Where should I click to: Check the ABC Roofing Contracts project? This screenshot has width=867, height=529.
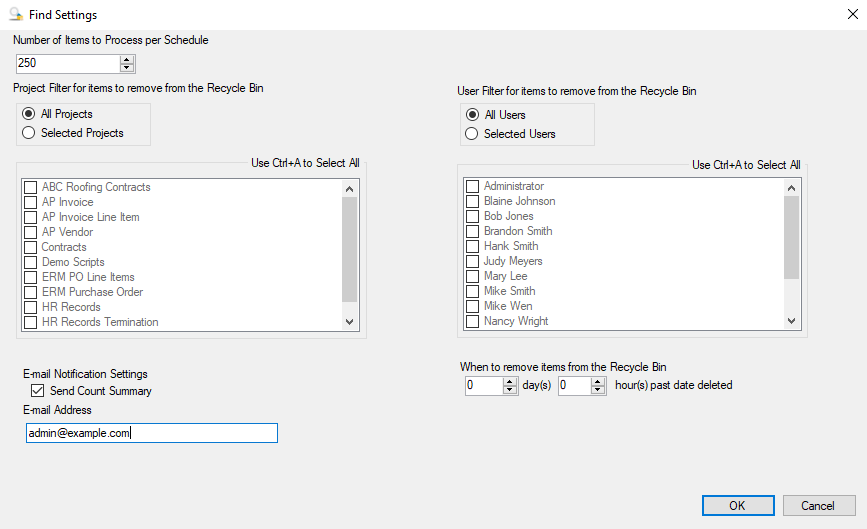pyautogui.click(x=31, y=187)
